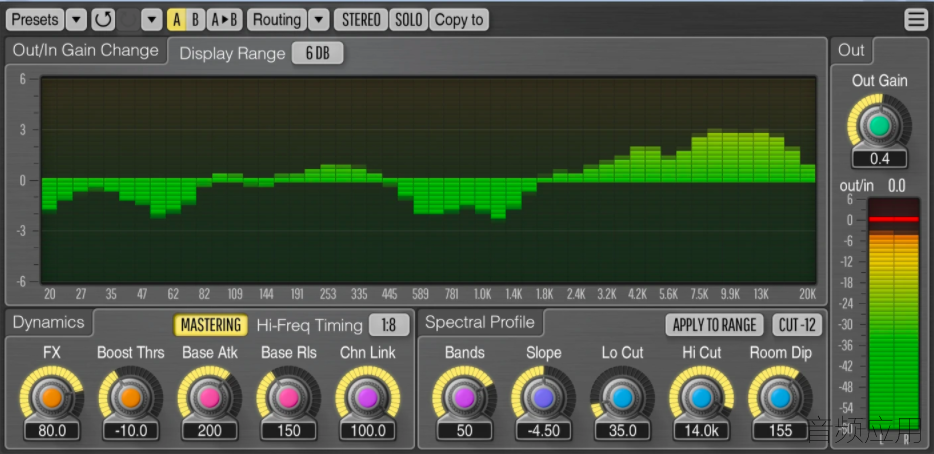Expand the dropdown arrow beside Routing
This screenshot has height=454, width=934.
[319, 20]
